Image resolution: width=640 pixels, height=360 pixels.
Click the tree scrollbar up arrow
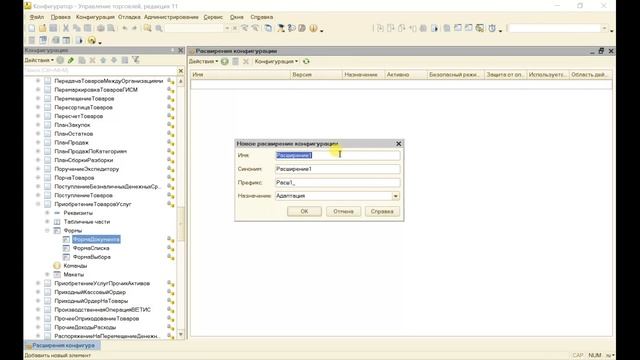point(181,81)
